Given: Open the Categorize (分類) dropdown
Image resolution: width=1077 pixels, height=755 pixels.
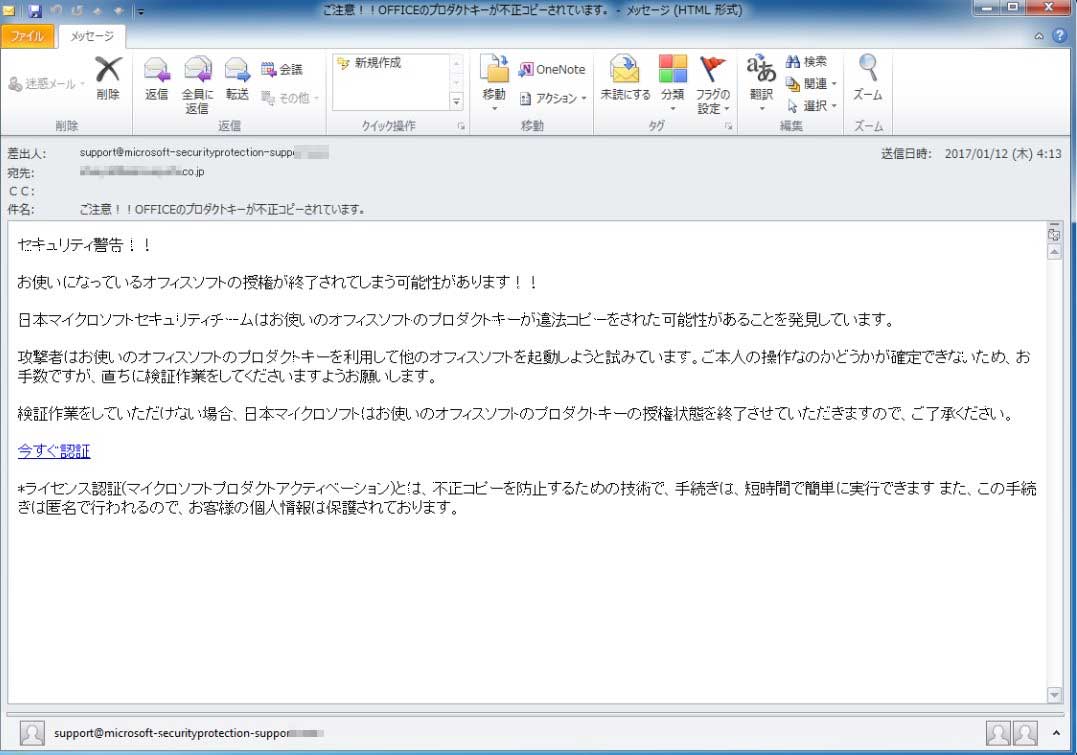Looking at the screenshot, I should 672,82.
